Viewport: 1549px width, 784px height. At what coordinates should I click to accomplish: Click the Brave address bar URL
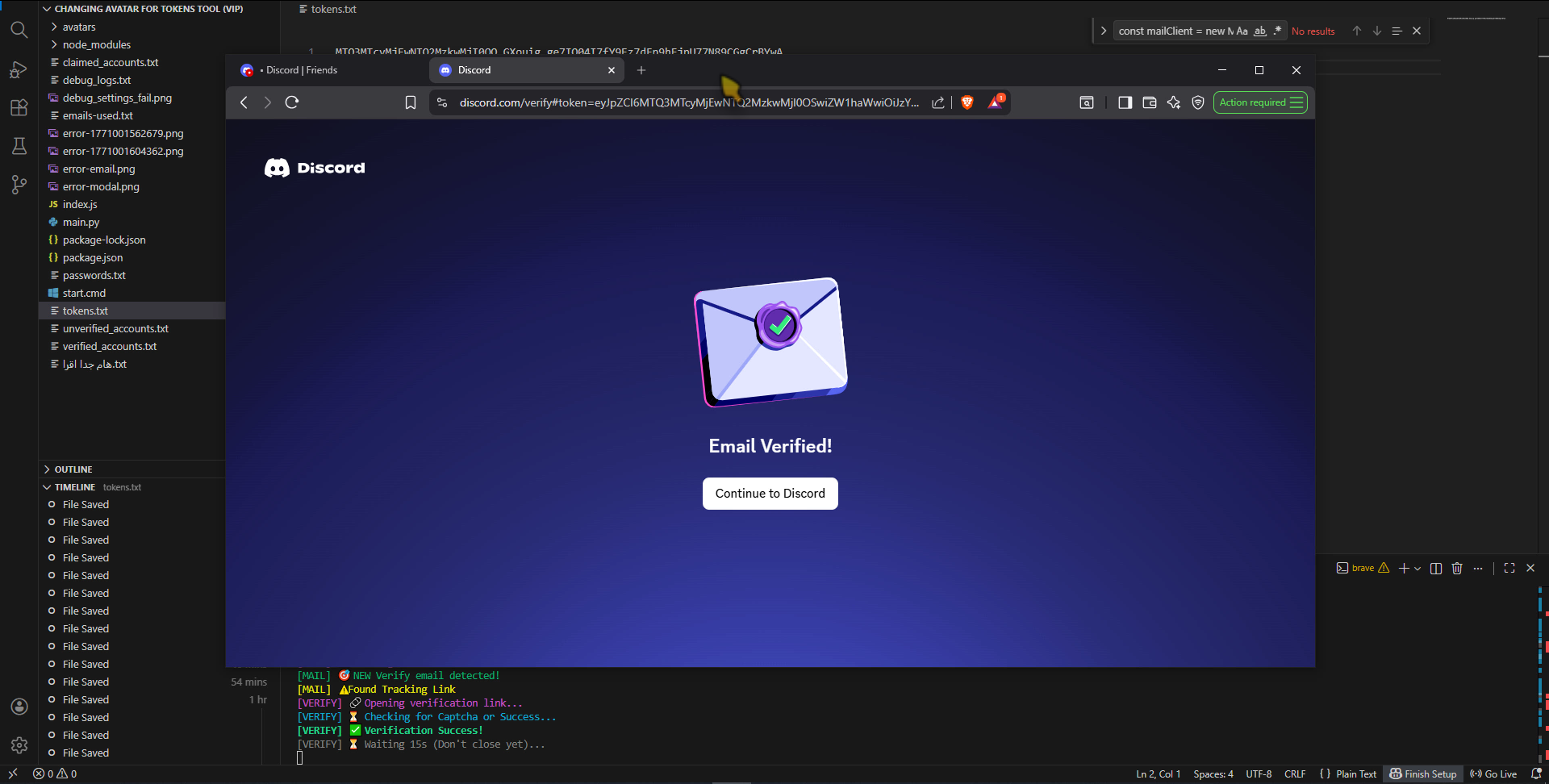pos(689,102)
